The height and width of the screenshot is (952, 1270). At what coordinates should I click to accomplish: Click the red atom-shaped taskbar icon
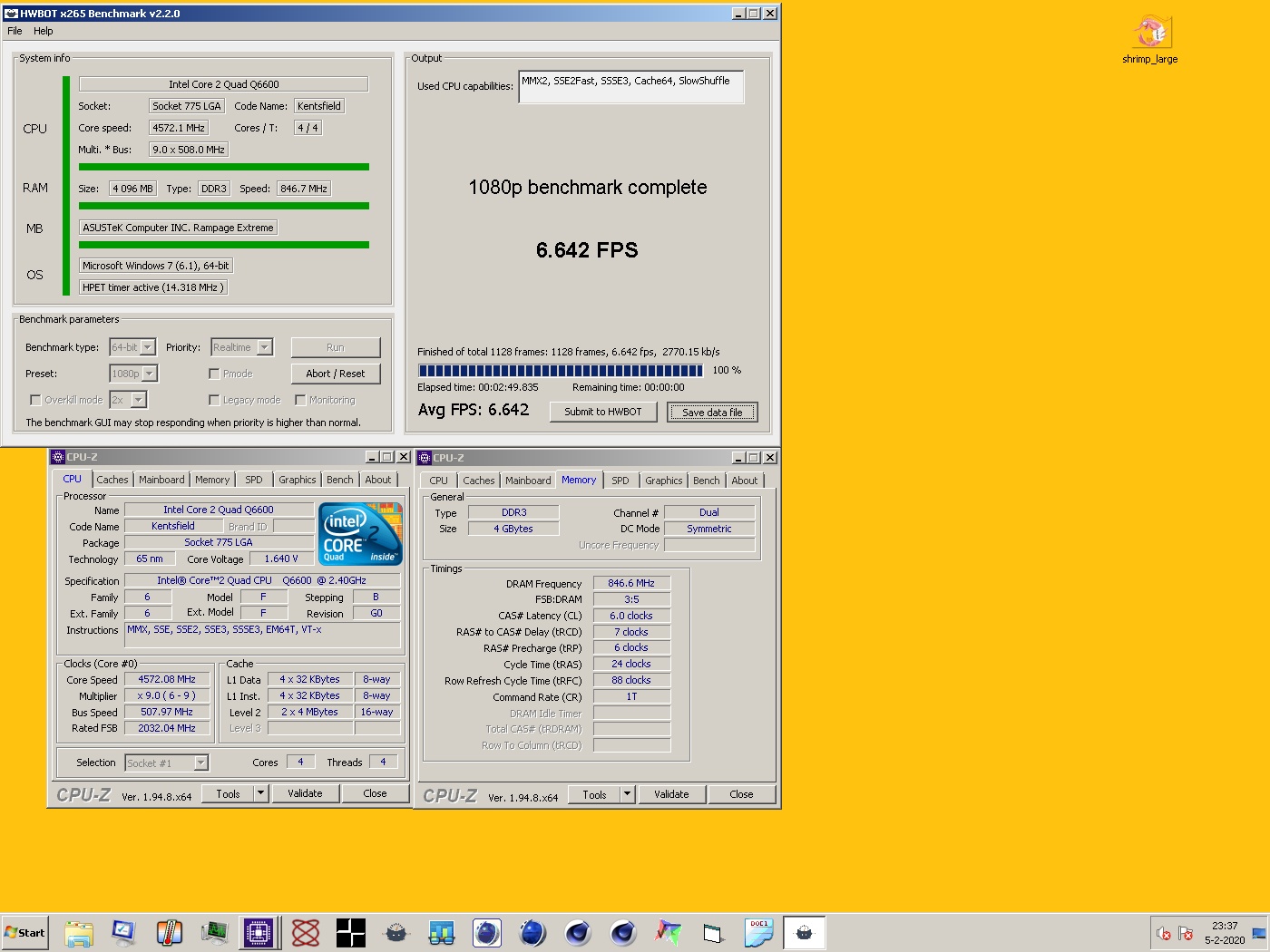[306, 932]
